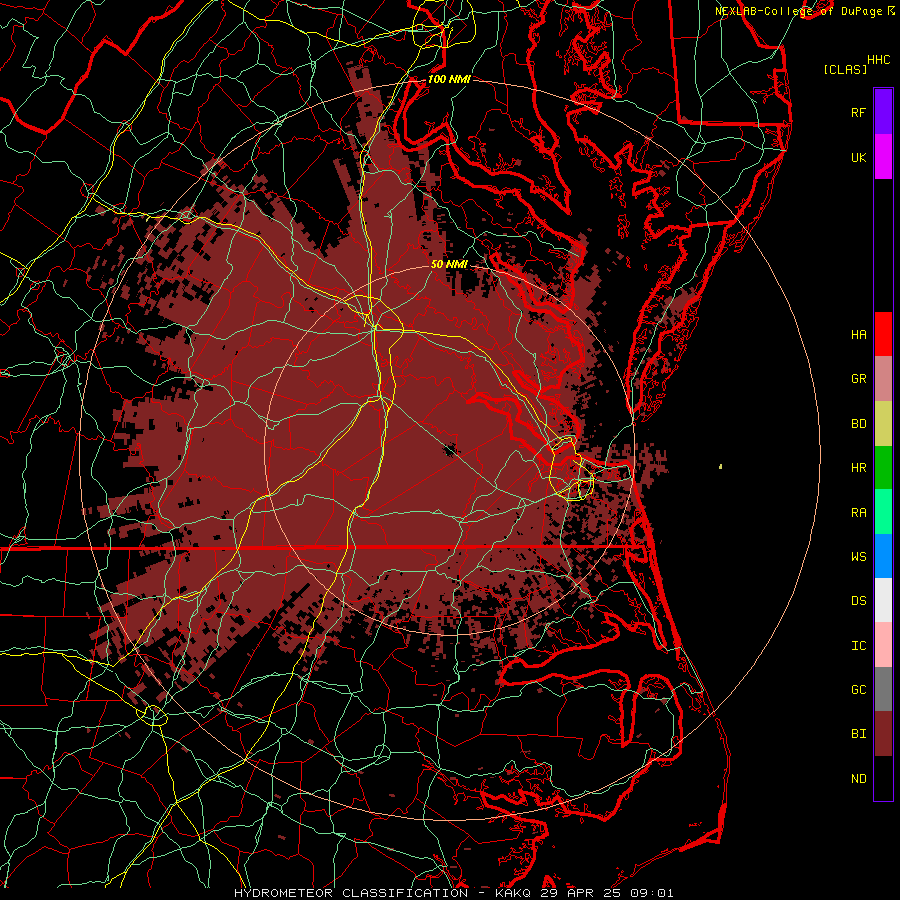
Task: Click the IC pink legend swatch
Action: [883, 645]
